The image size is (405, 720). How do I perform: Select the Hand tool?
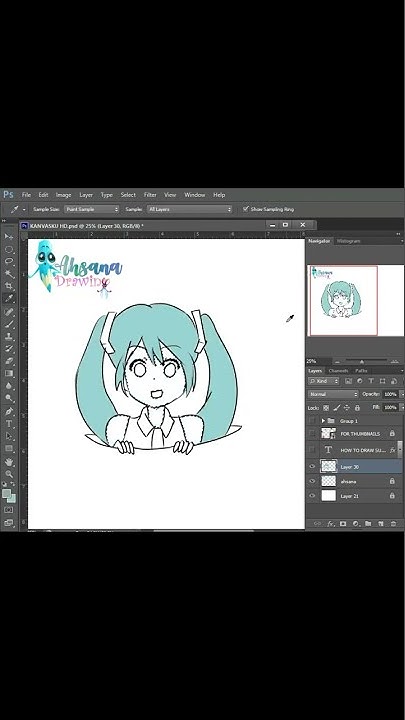9,462
